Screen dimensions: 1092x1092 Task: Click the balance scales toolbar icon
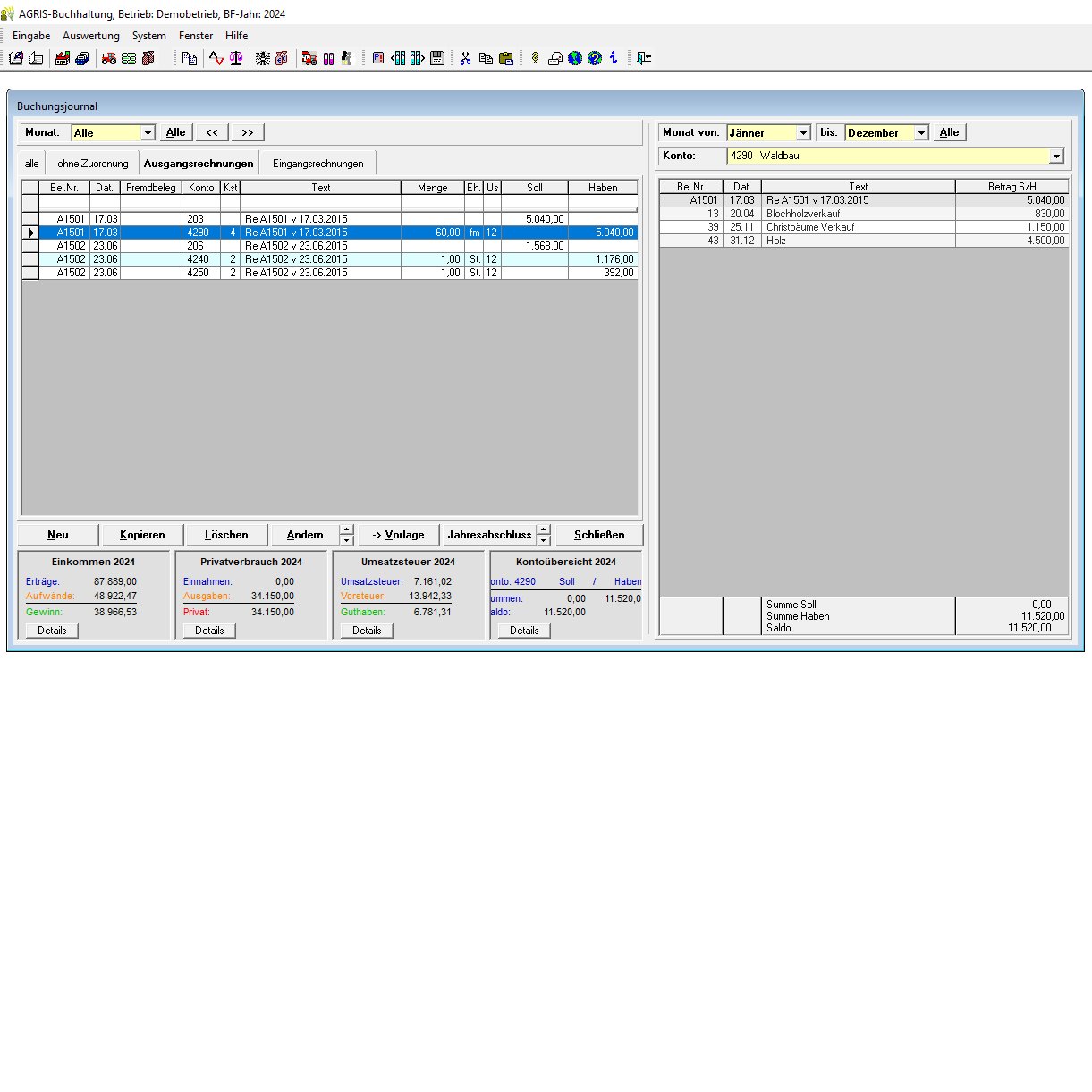click(236, 58)
